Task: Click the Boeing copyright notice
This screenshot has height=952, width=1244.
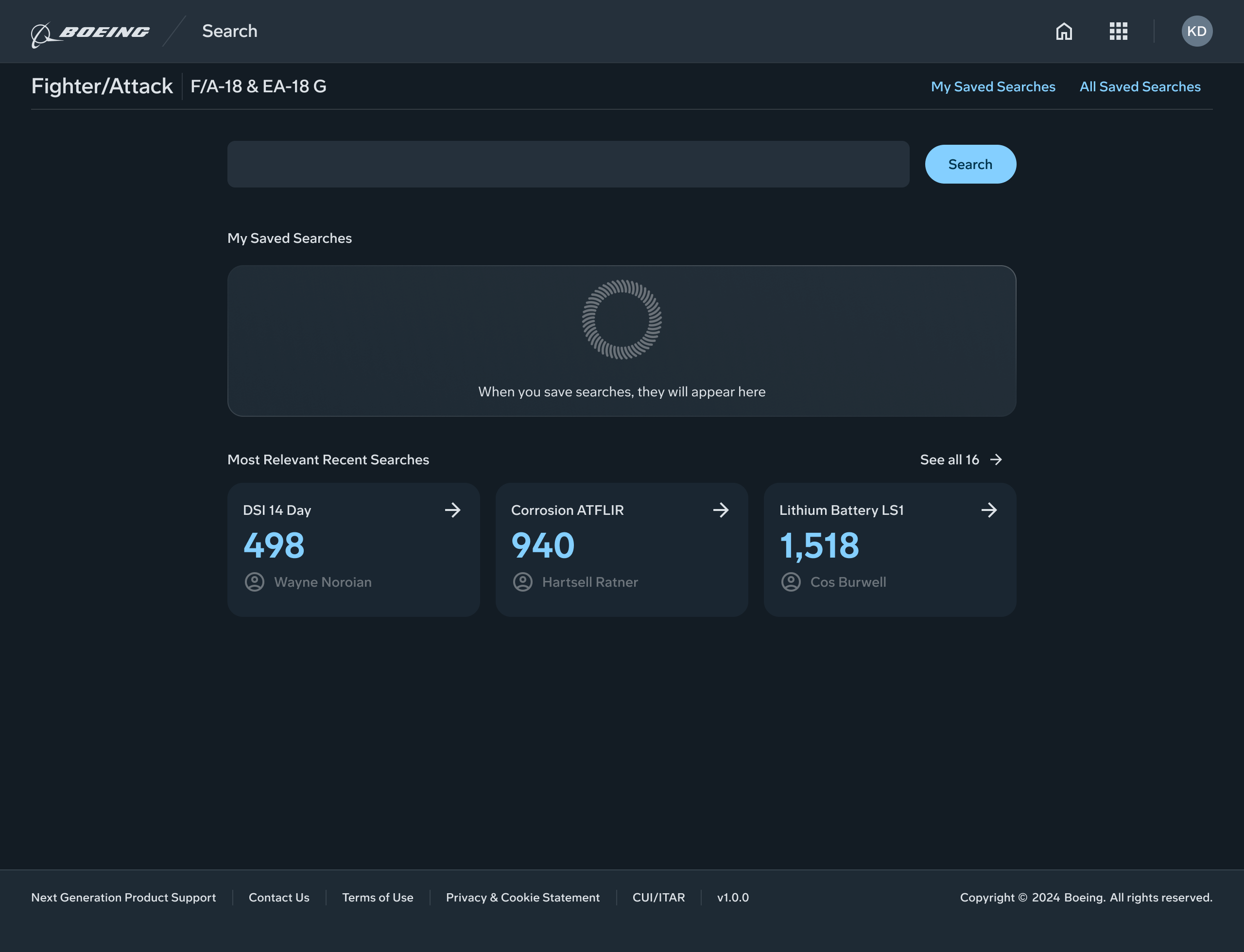Action: (x=1086, y=898)
